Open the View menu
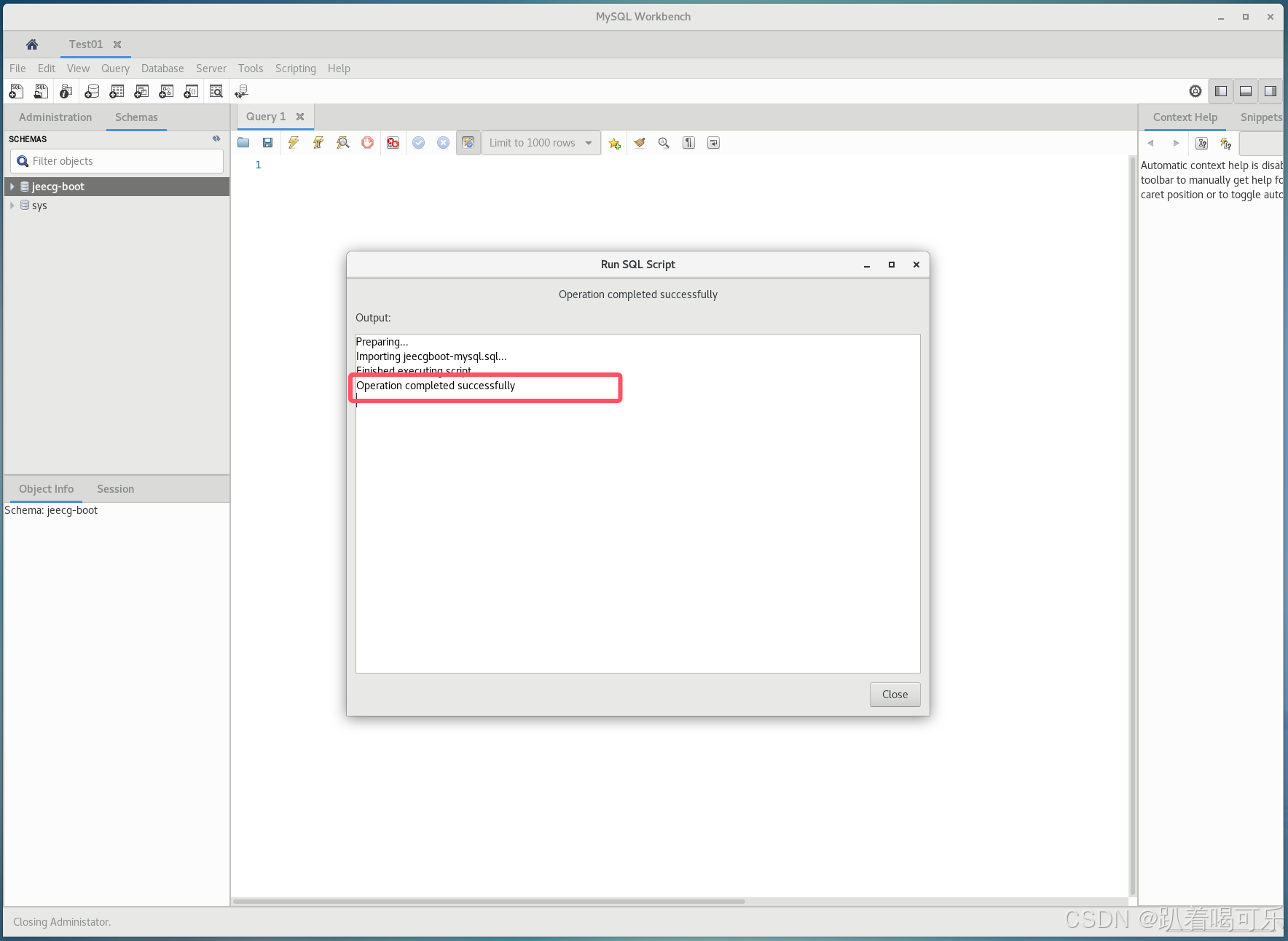The image size is (1288, 941). point(78,69)
